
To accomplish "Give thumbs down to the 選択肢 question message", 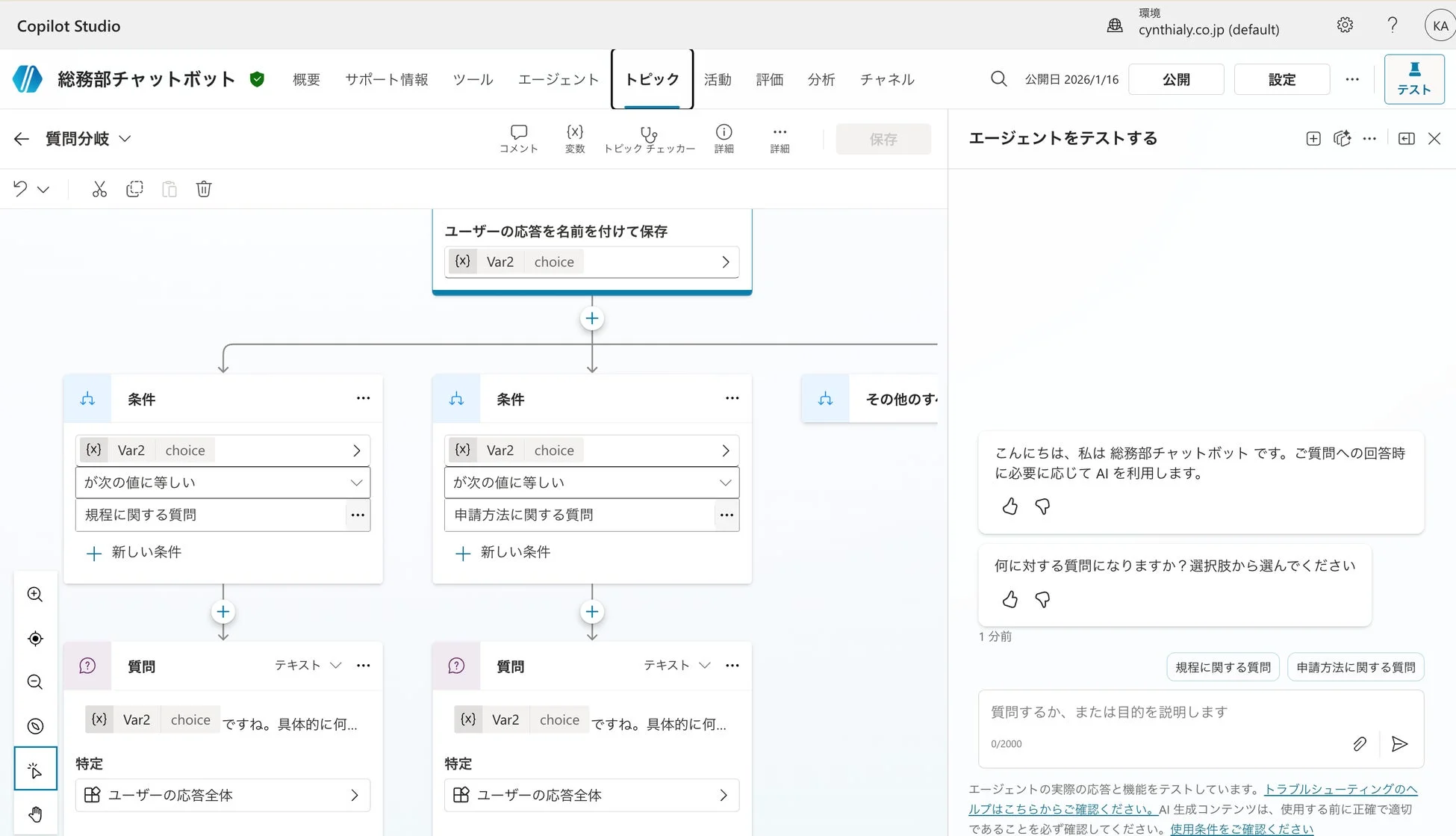I will point(1042,599).
